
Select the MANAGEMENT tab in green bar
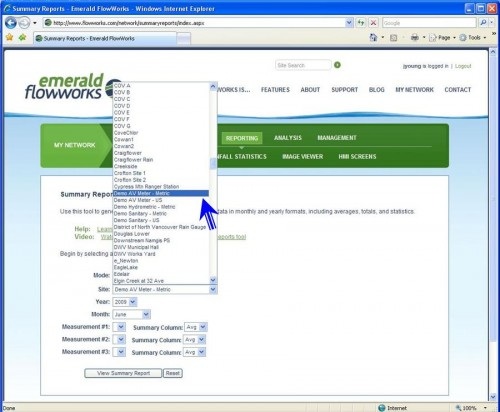pyautogui.click(x=337, y=138)
